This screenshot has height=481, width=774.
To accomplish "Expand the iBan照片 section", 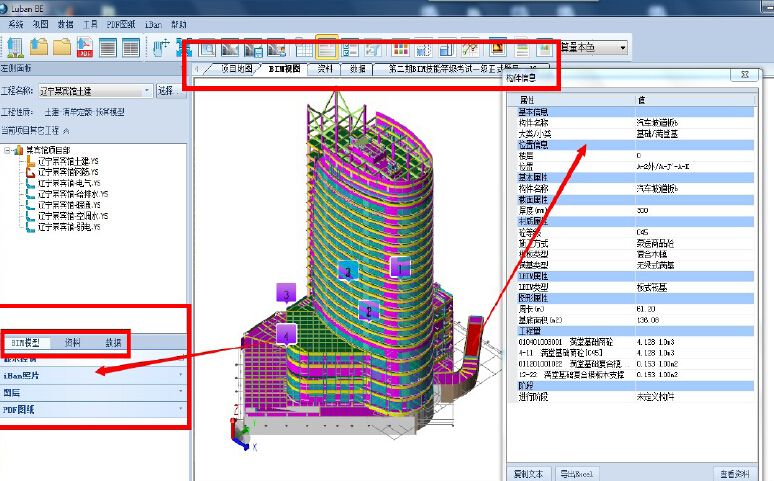I will point(93,375).
